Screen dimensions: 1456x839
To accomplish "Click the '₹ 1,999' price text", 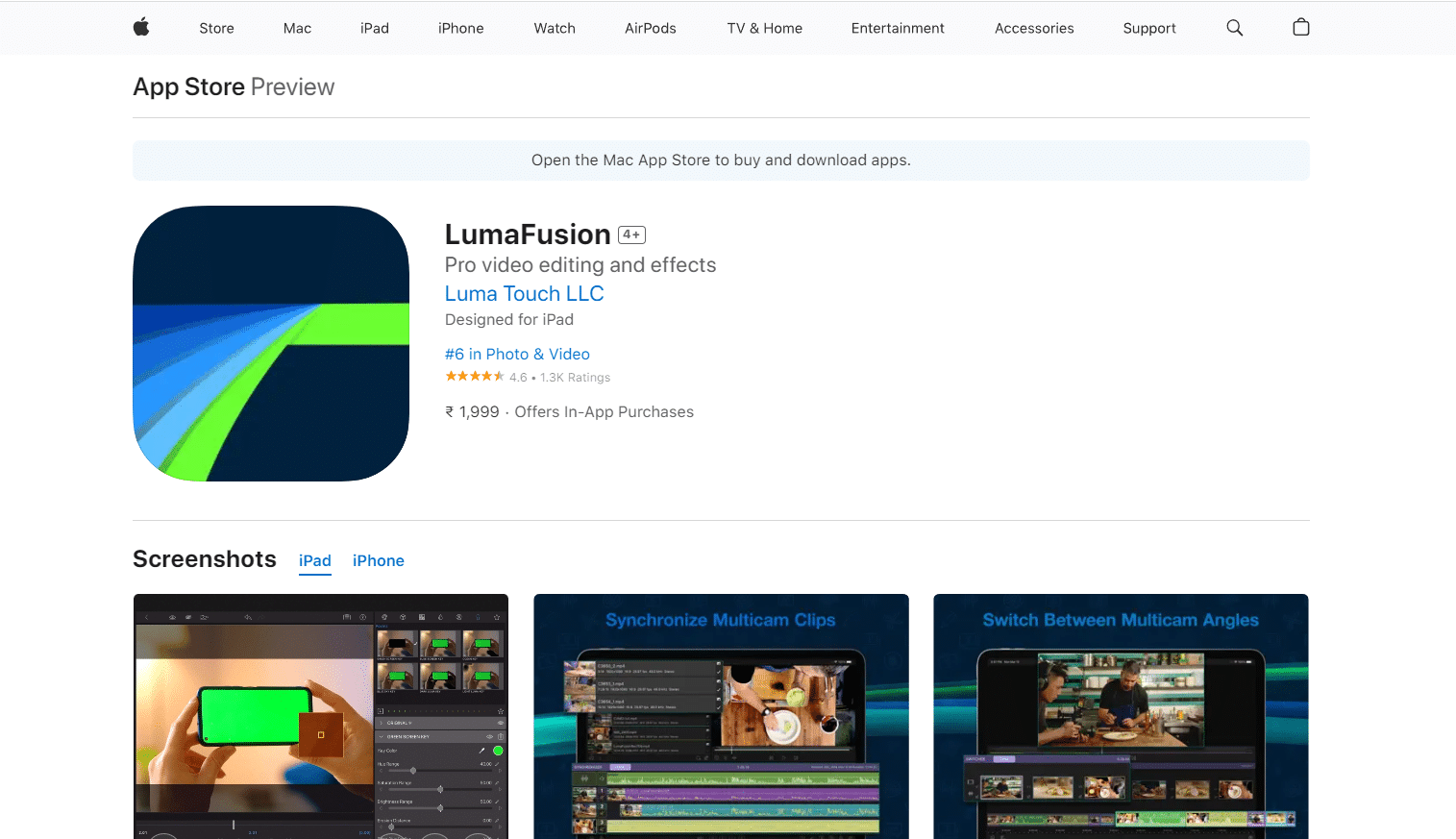I will point(472,411).
